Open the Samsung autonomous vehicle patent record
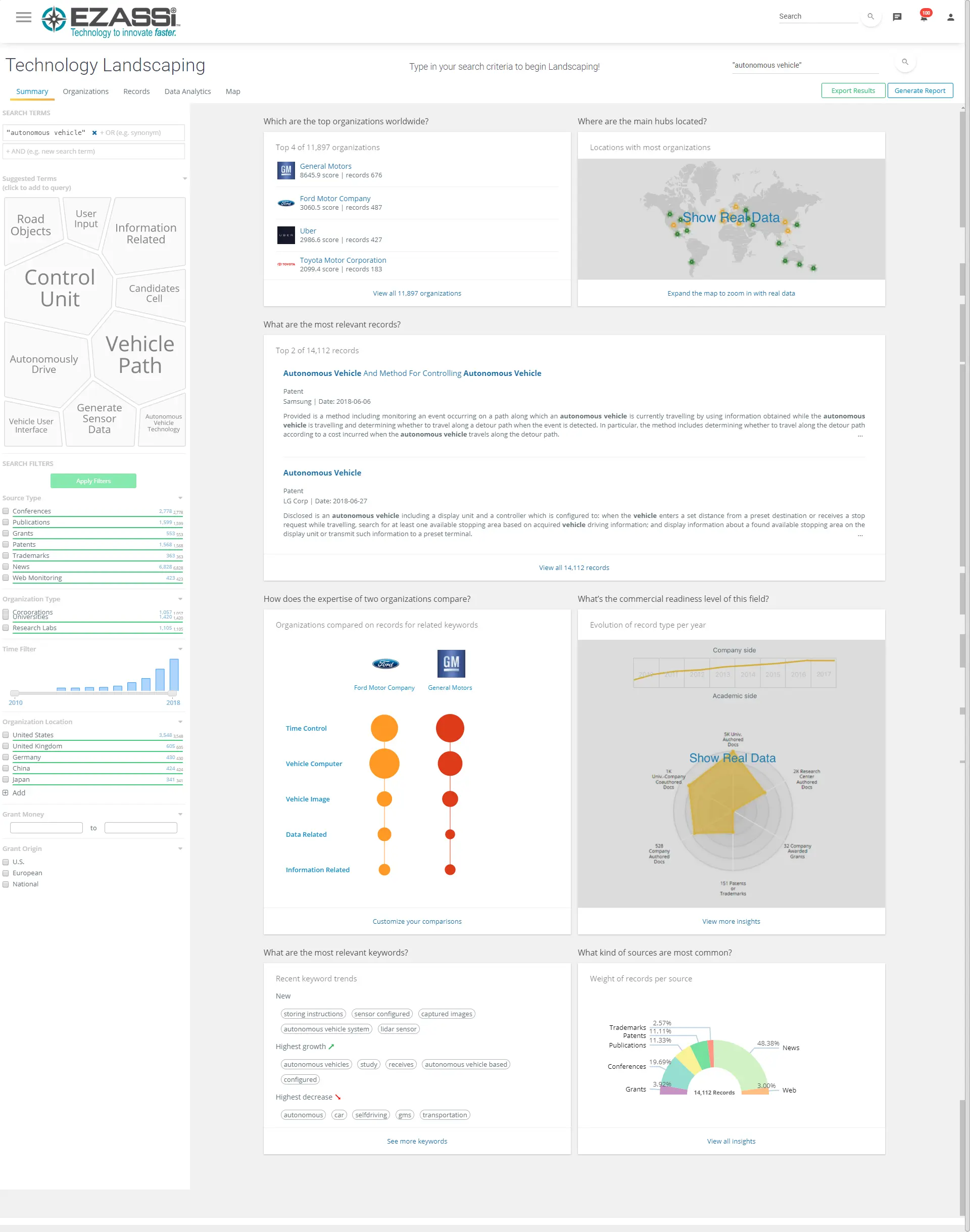The height and width of the screenshot is (1232, 970). 412,373
